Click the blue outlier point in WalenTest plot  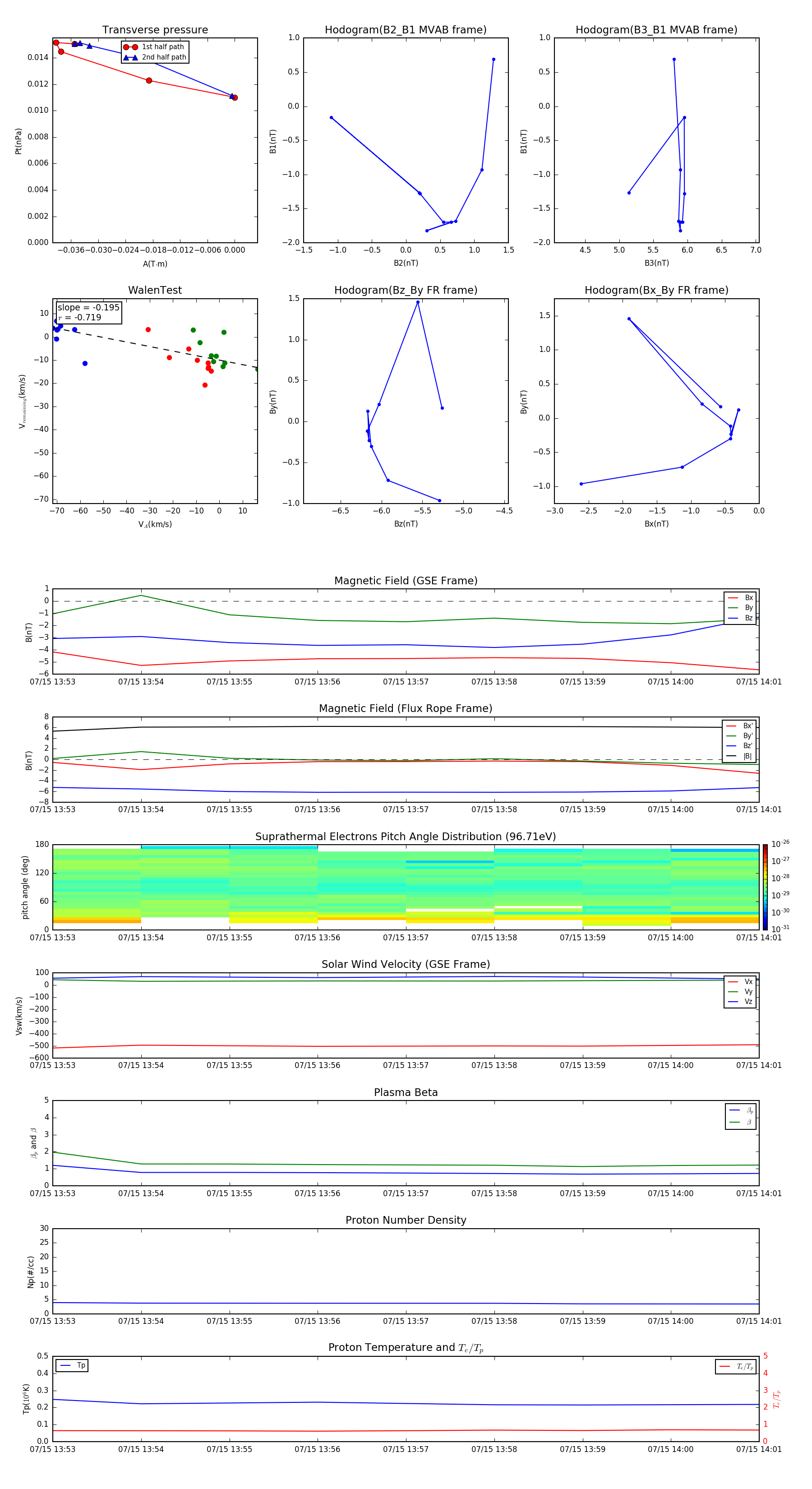[85, 364]
